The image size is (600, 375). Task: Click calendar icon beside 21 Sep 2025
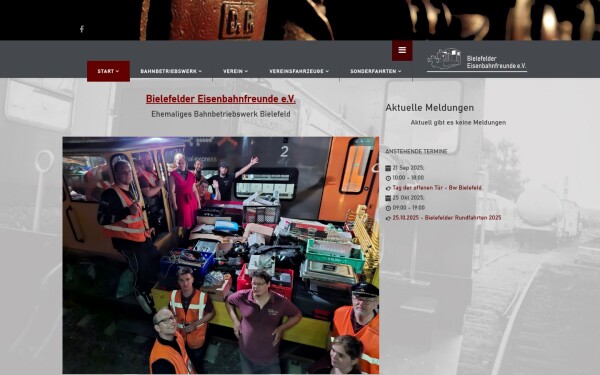[x=388, y=168]
